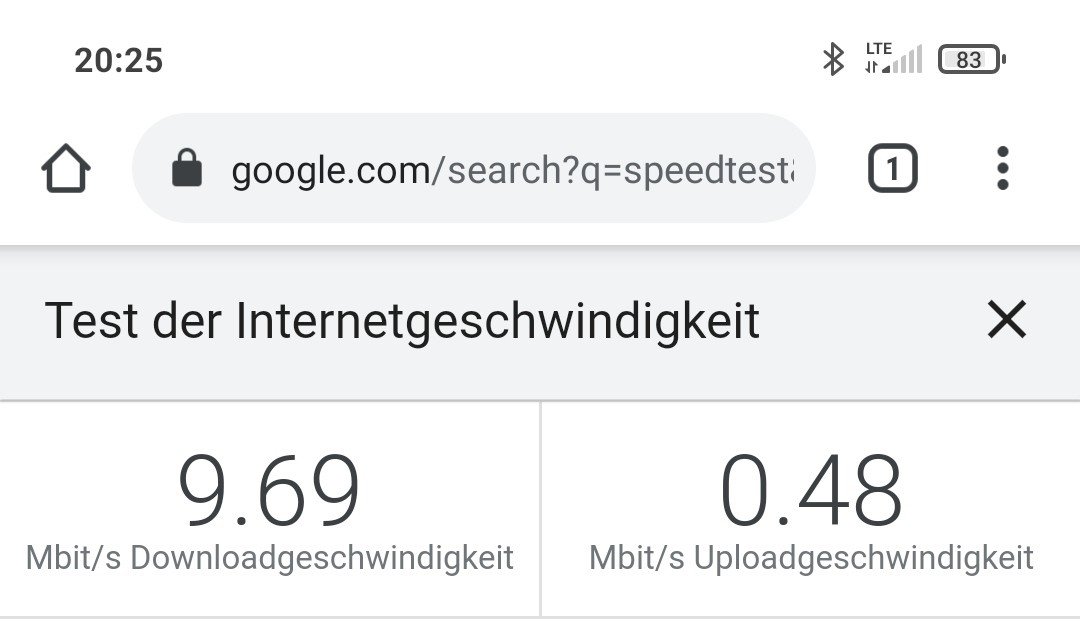Tap the Mbit/s Downloadgeschwindigkeit label

click(x=270, y=557)
